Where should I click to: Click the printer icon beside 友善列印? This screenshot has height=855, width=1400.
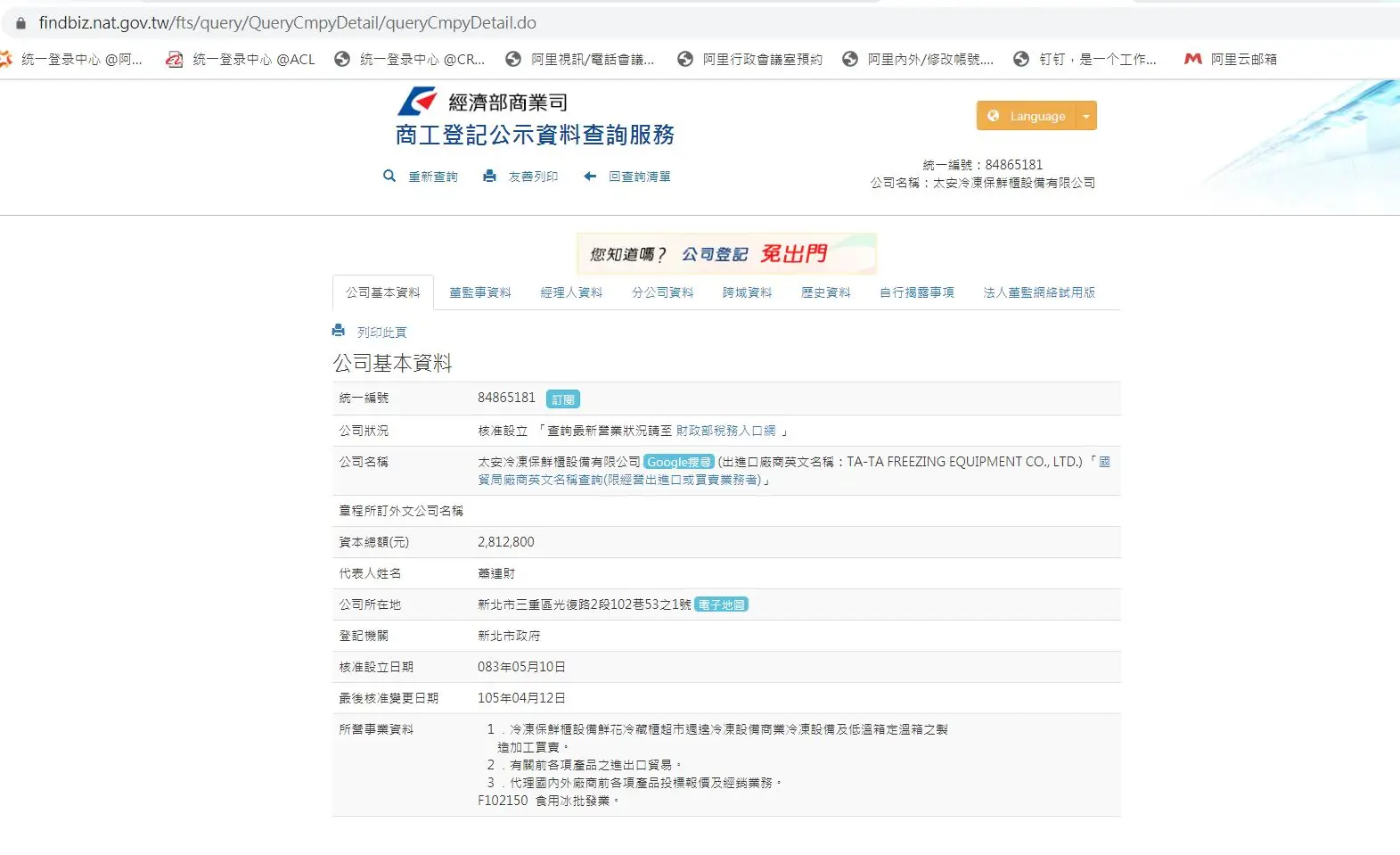[x=489, y=176]
